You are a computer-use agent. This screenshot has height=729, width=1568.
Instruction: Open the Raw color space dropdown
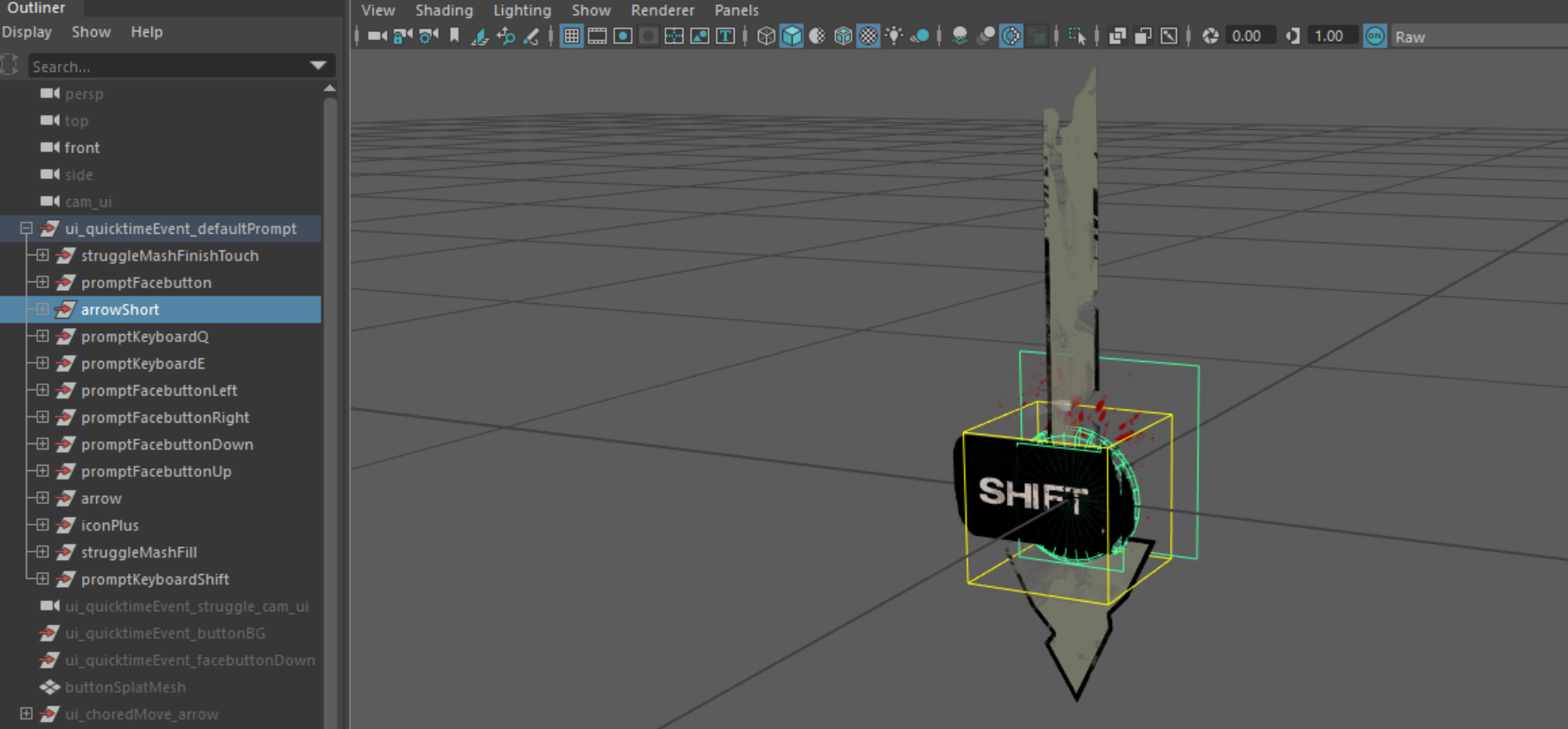(1478, 37)
